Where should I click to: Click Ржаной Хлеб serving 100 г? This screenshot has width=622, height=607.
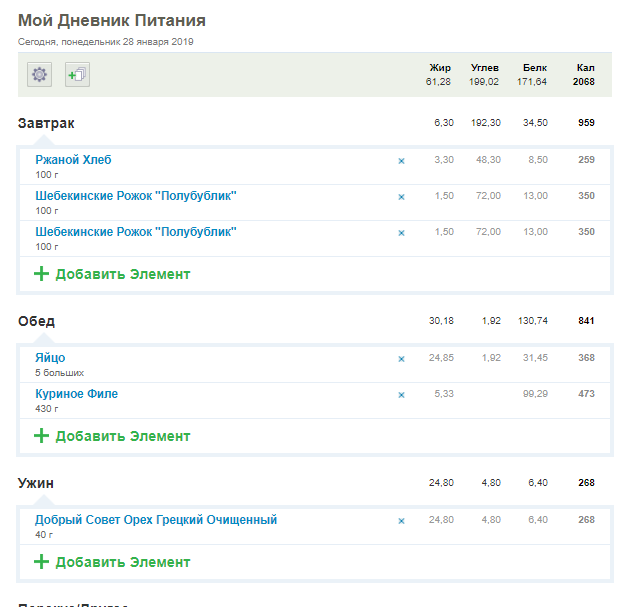pos(47,175)
